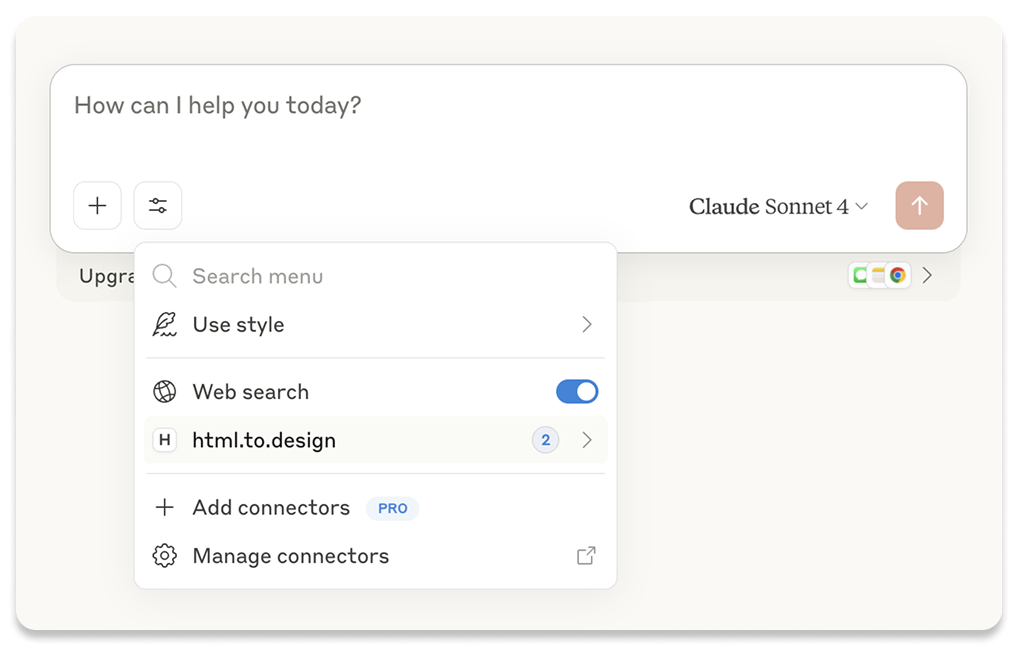Open the Claude Sonnet 4 model dropdown

pyautogui.click(x=778, y=206)
